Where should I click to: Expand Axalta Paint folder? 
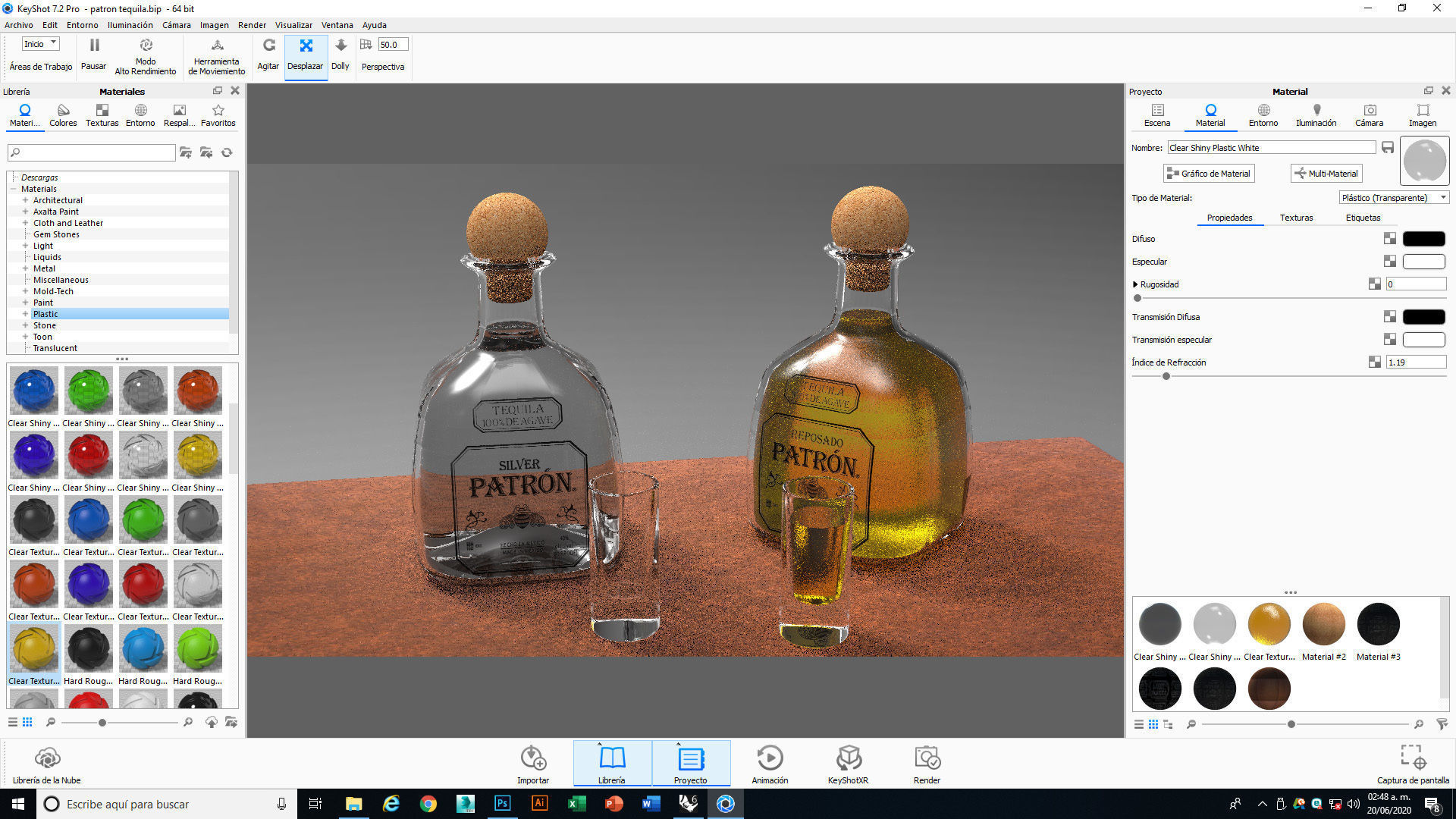25,212
